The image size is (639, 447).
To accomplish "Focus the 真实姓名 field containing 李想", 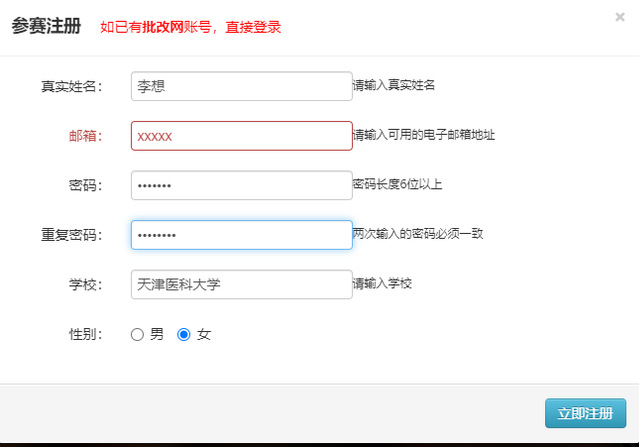I will (242, 86).
